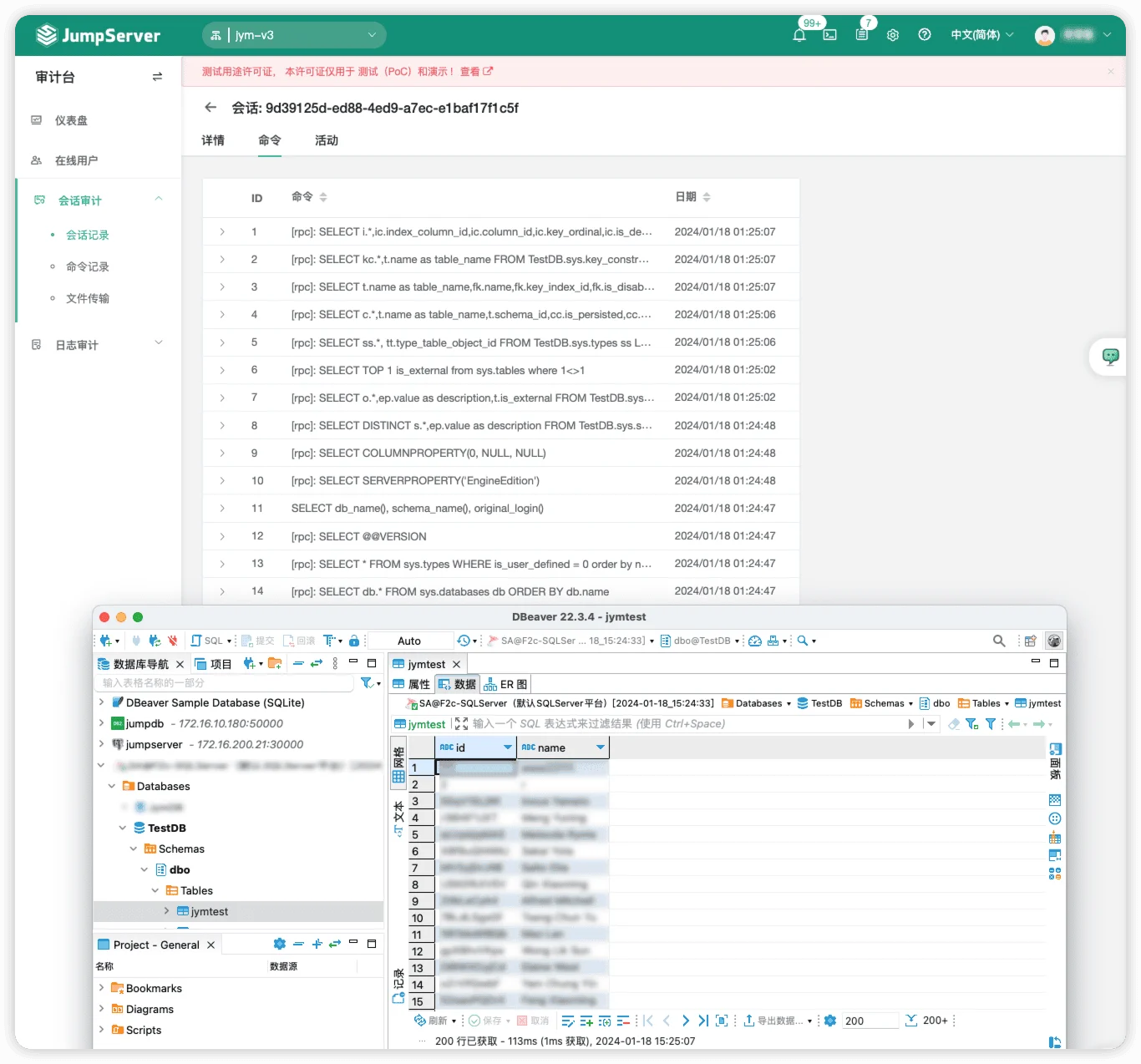This screenshot has width=1141, height=1064.
Task: Click collapse all icon in database navigator
Action: [x=298, y=663]
